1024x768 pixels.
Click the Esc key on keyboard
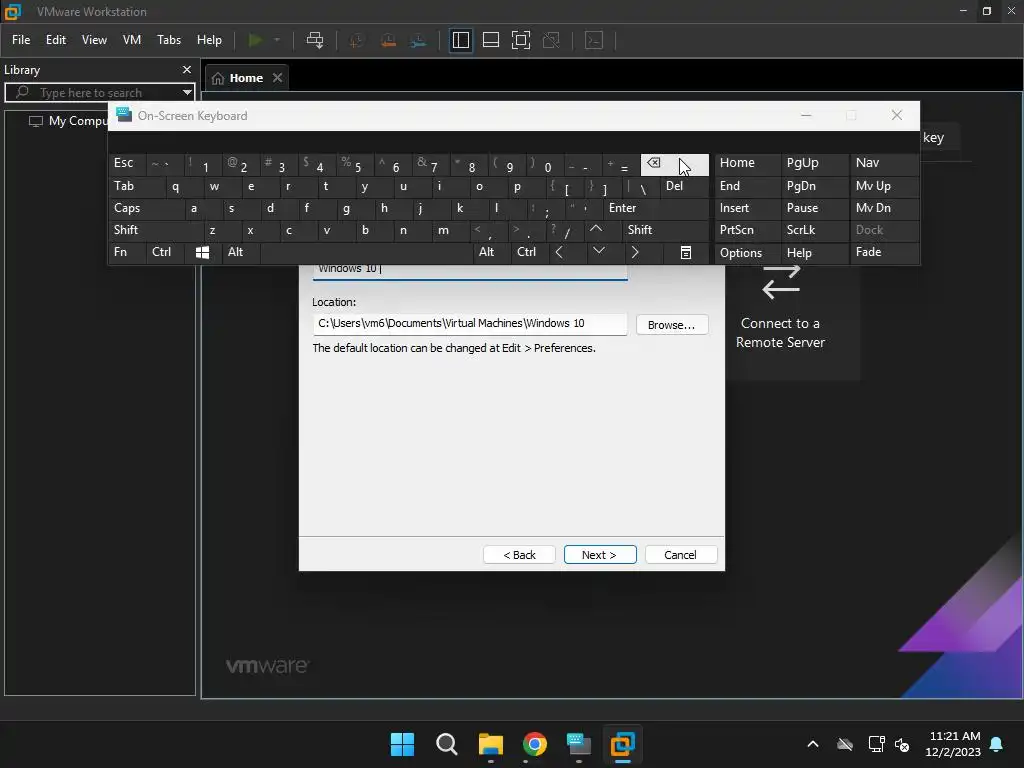127,163
